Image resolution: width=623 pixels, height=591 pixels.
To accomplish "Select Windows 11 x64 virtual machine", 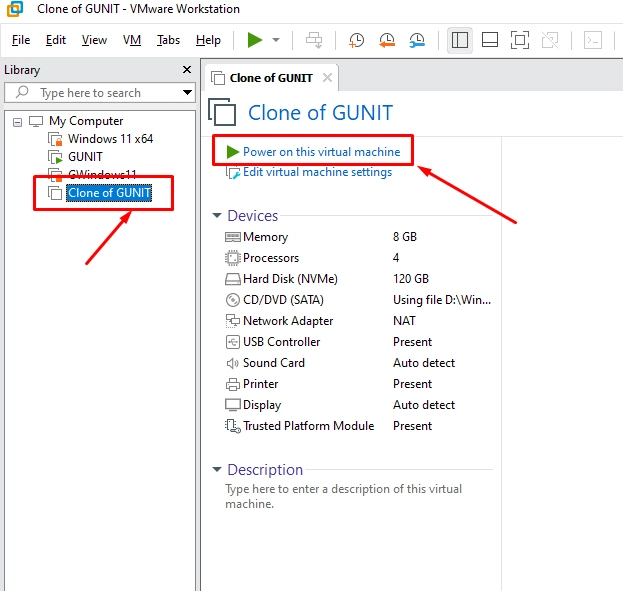I will click(x=110, y=139).
